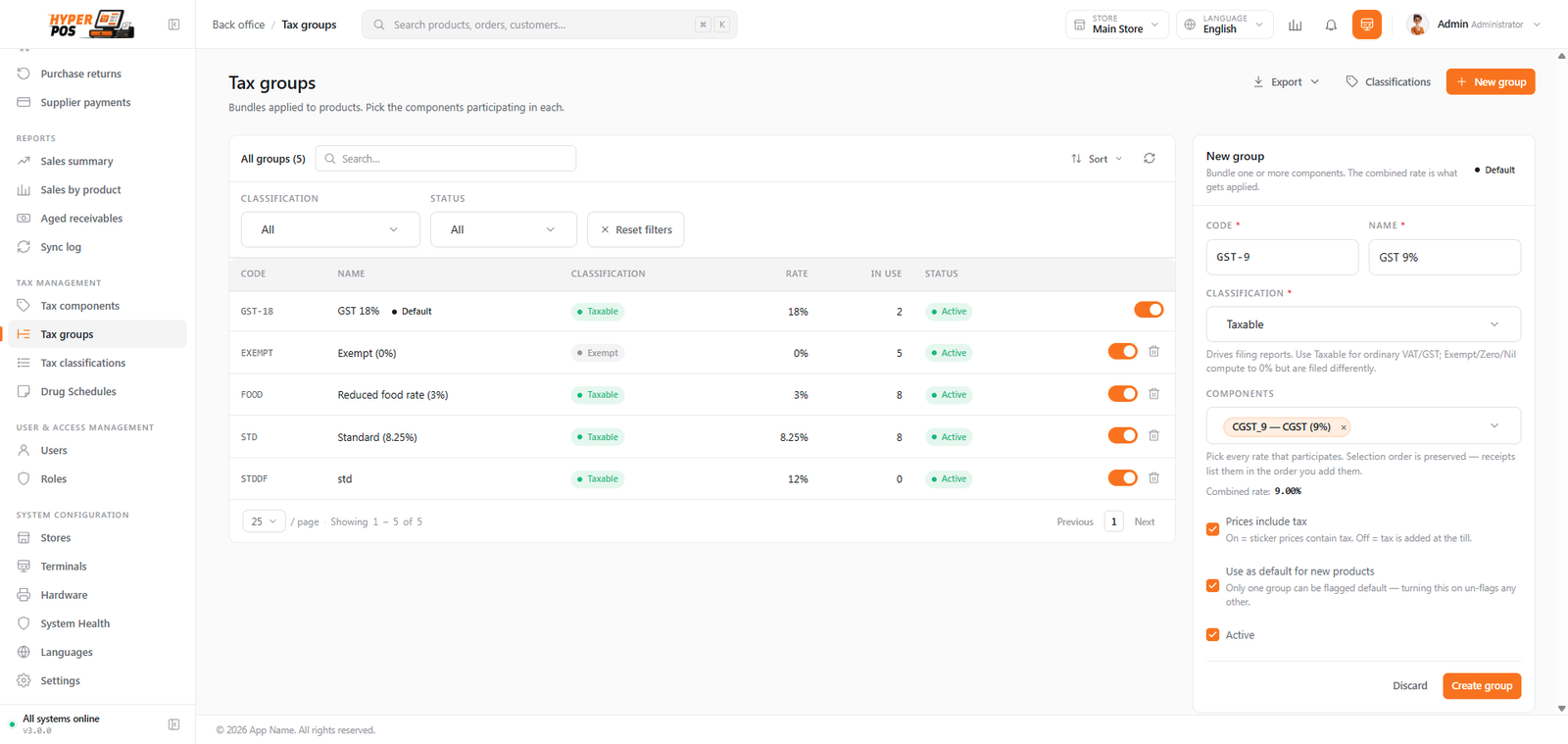Uncheck Use as default for new products
Screen dimensions: 1568x744
tap(1213, 586)
